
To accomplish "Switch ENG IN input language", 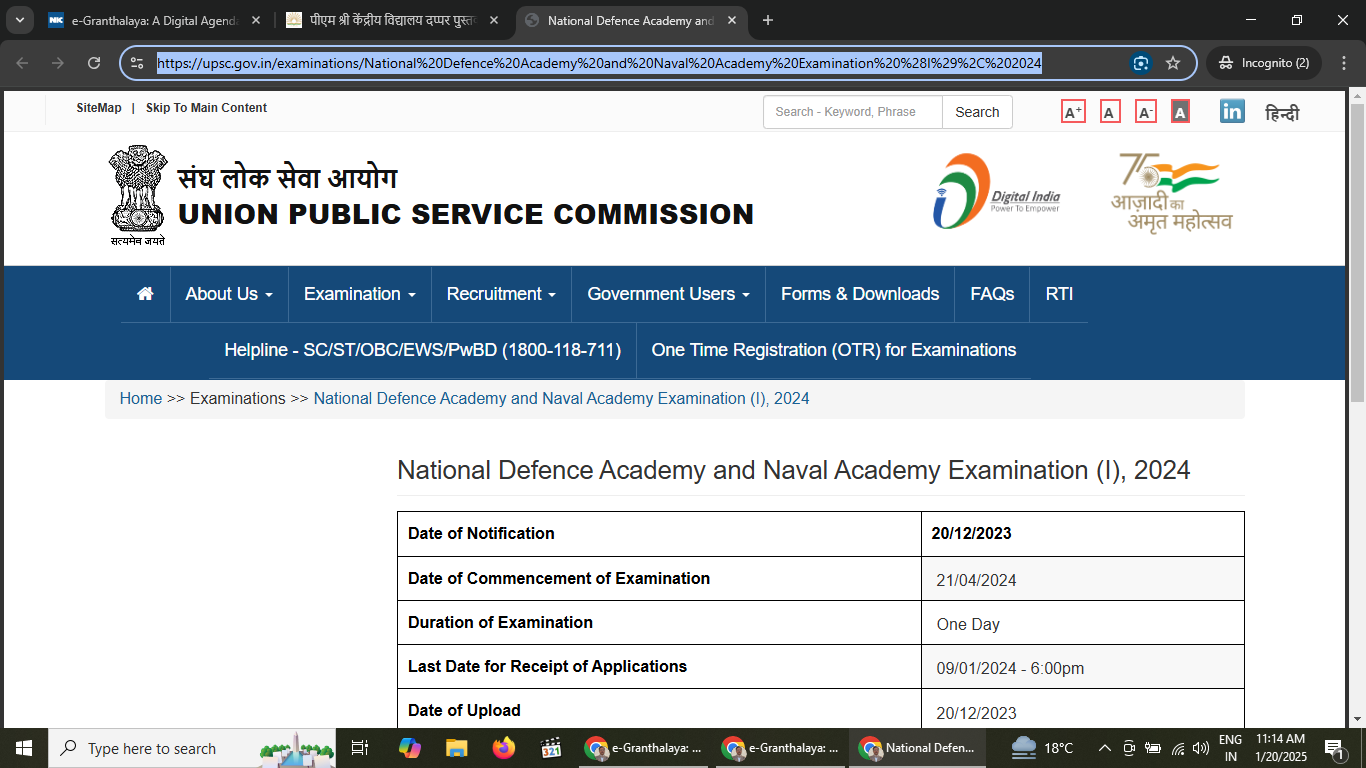I will pos(1230,748).
